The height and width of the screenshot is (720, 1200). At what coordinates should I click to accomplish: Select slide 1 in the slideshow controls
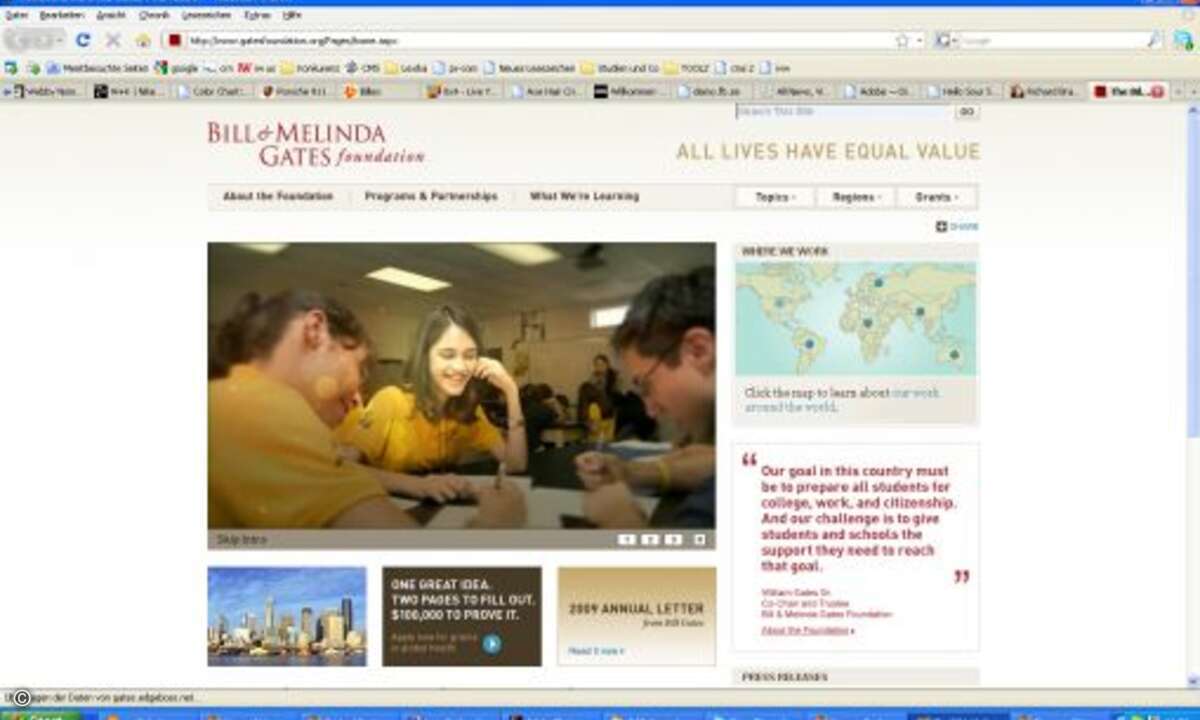pyautogui.click(x=627, y=540)
